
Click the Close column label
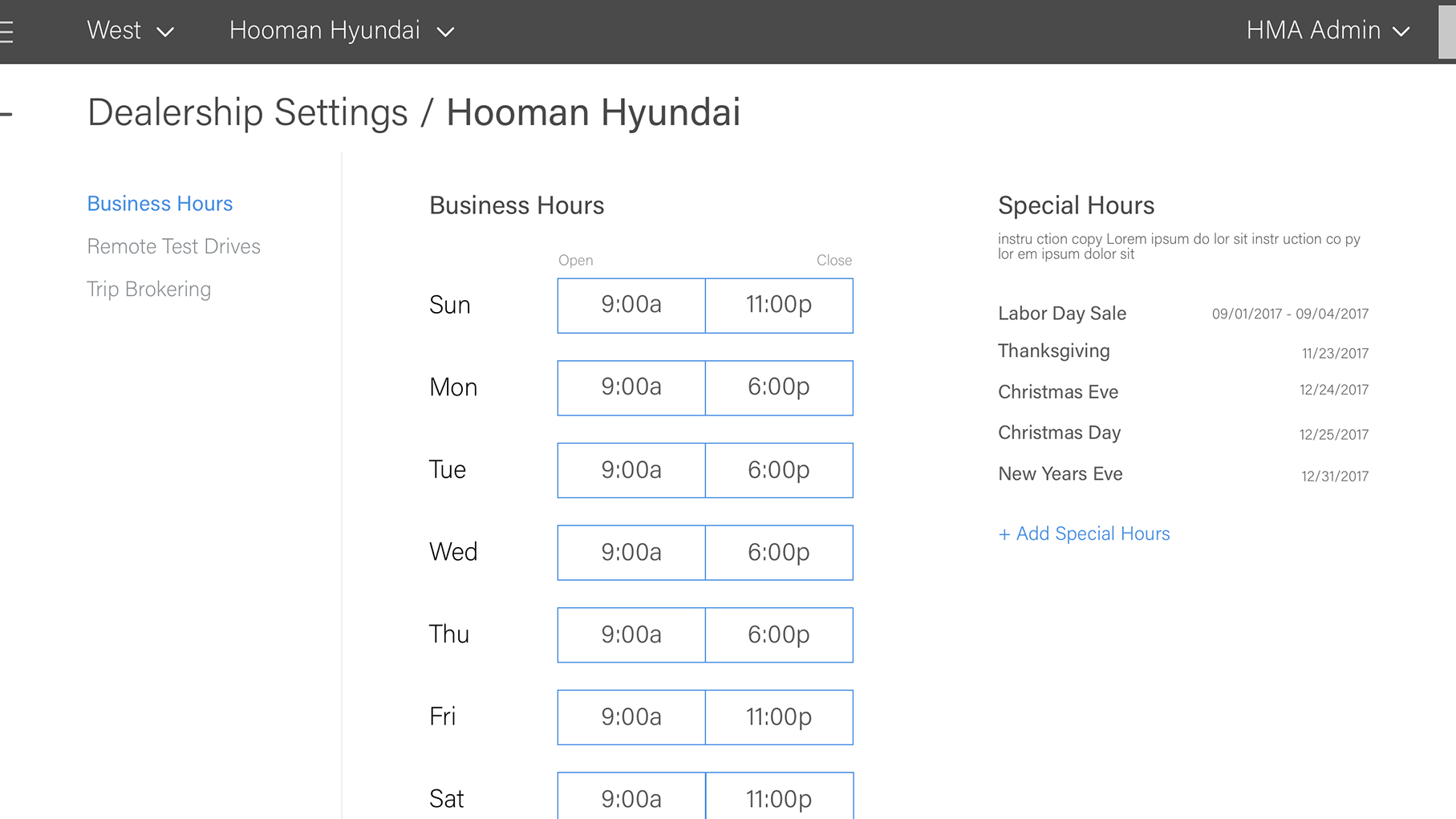[834, 261]
